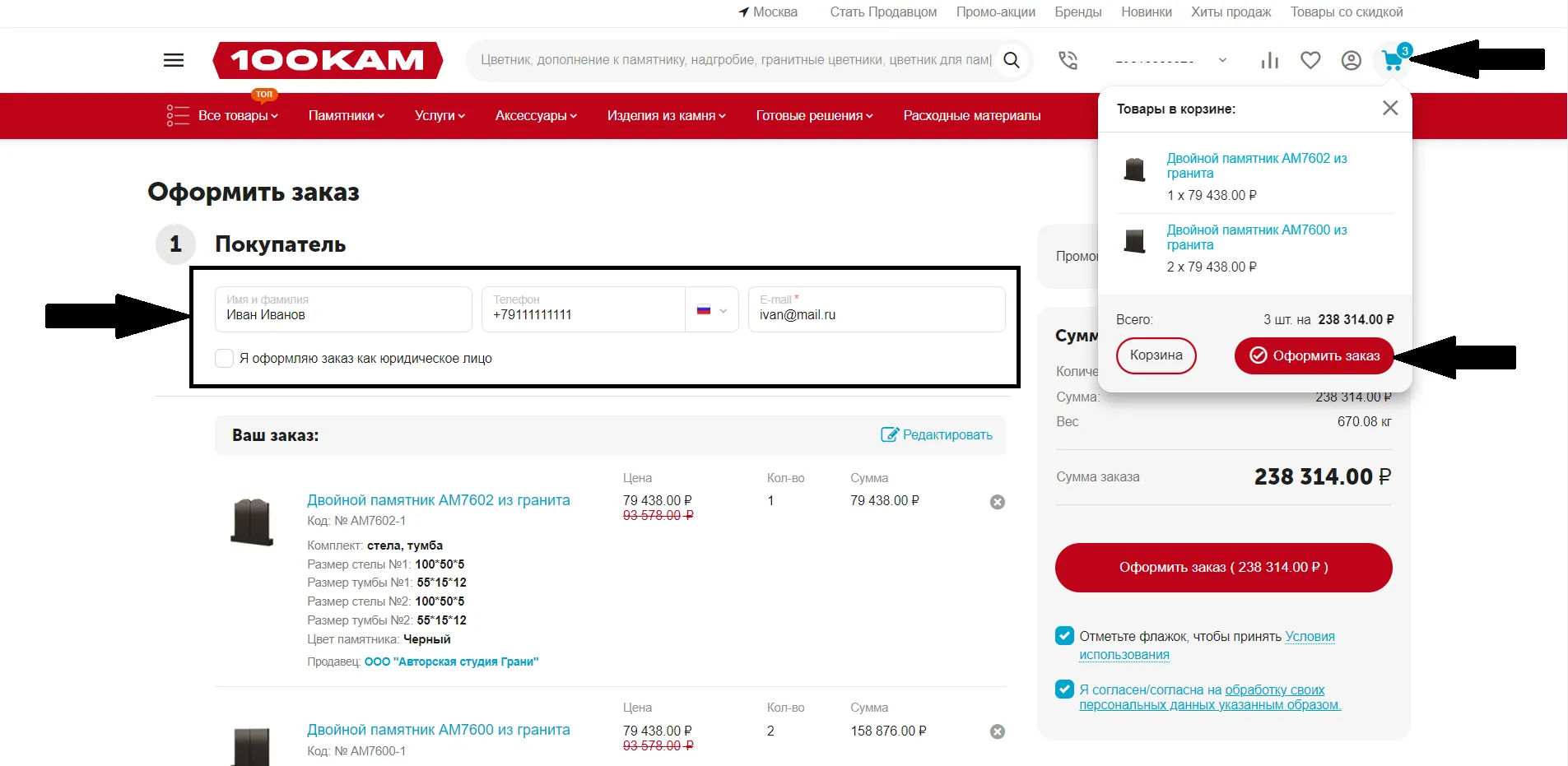Click the phone callback icon
Viewport: 1568px width, 766px height.
[1068, 60]
